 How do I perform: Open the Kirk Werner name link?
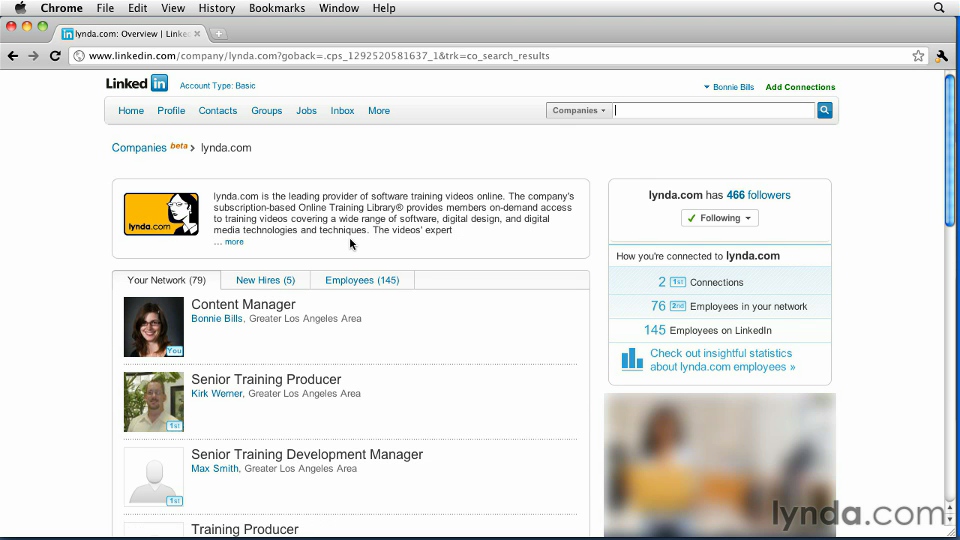(217, 394)
